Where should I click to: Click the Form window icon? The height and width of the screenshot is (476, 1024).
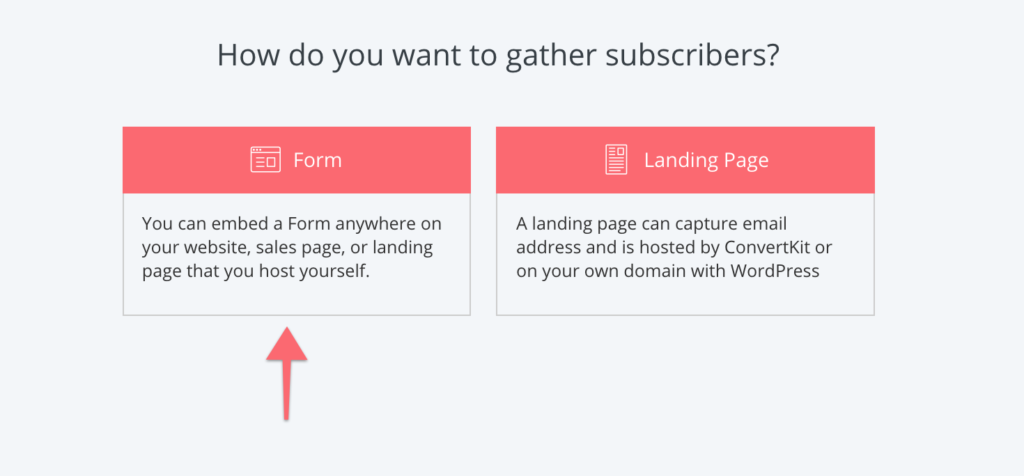[x=265, y=159]
